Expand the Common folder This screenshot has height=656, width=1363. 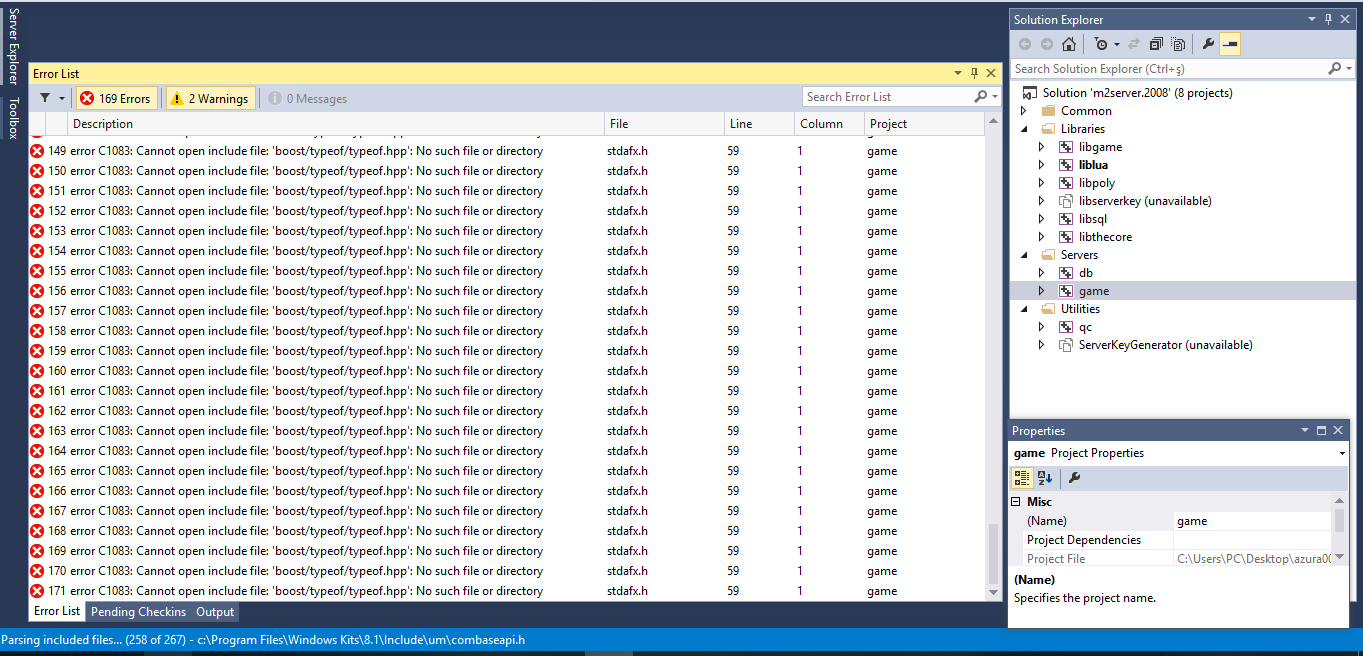pos(1024,111)
